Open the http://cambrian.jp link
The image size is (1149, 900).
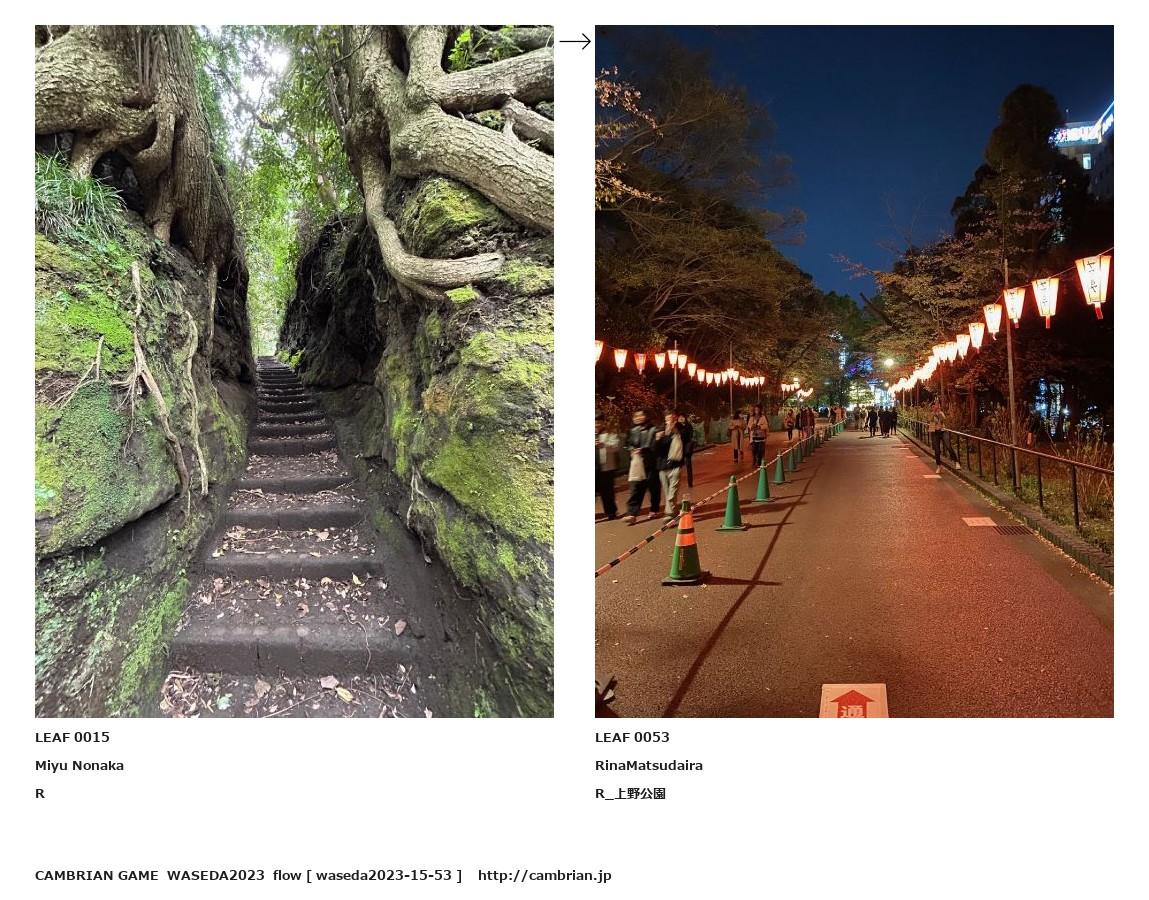[x=544, y=875]
